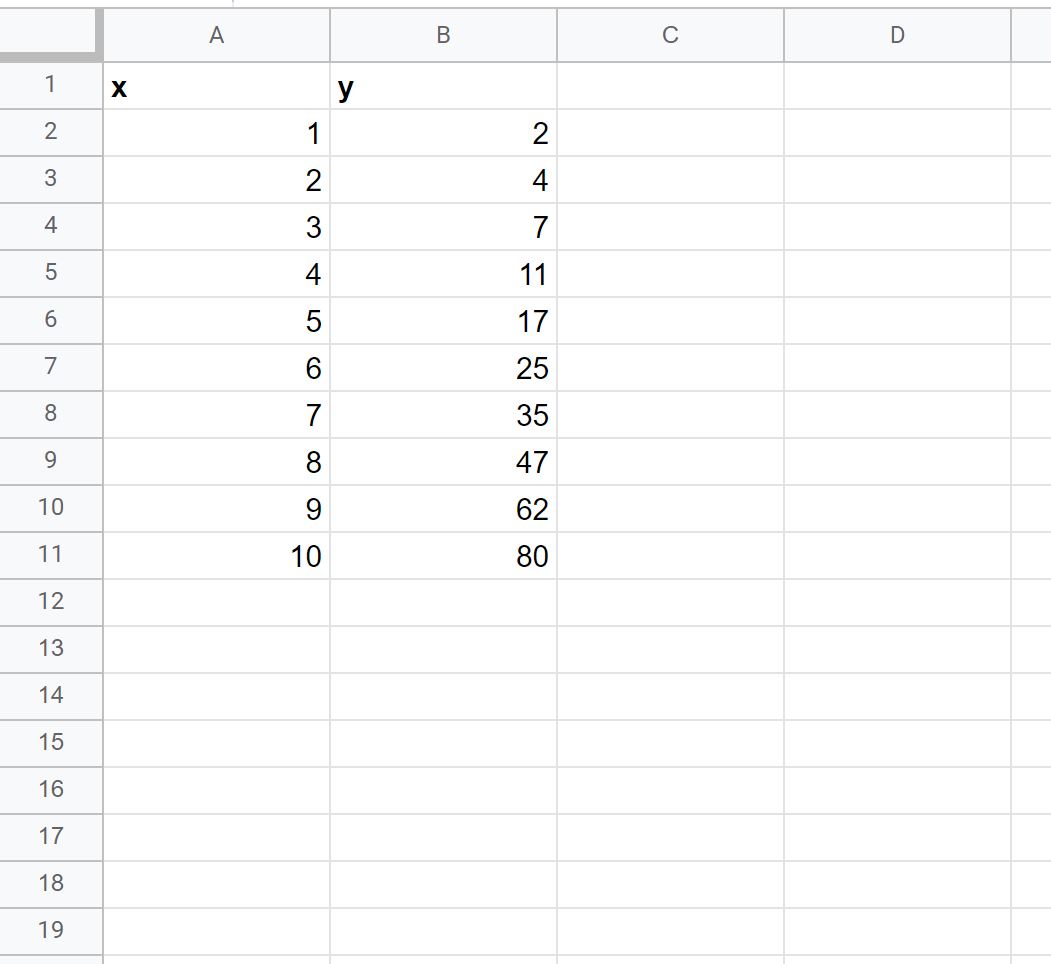Select column D header
1051x964 pixels.
896,35
